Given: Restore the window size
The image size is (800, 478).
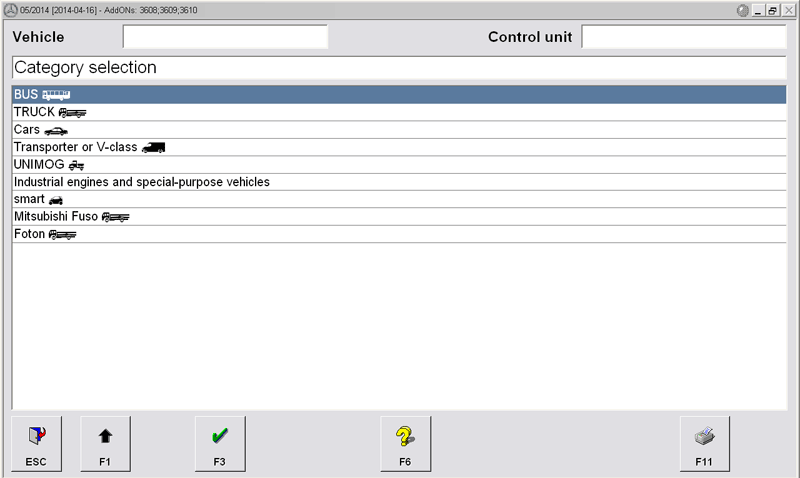Looking at the screenshot, I should [773, 10].
